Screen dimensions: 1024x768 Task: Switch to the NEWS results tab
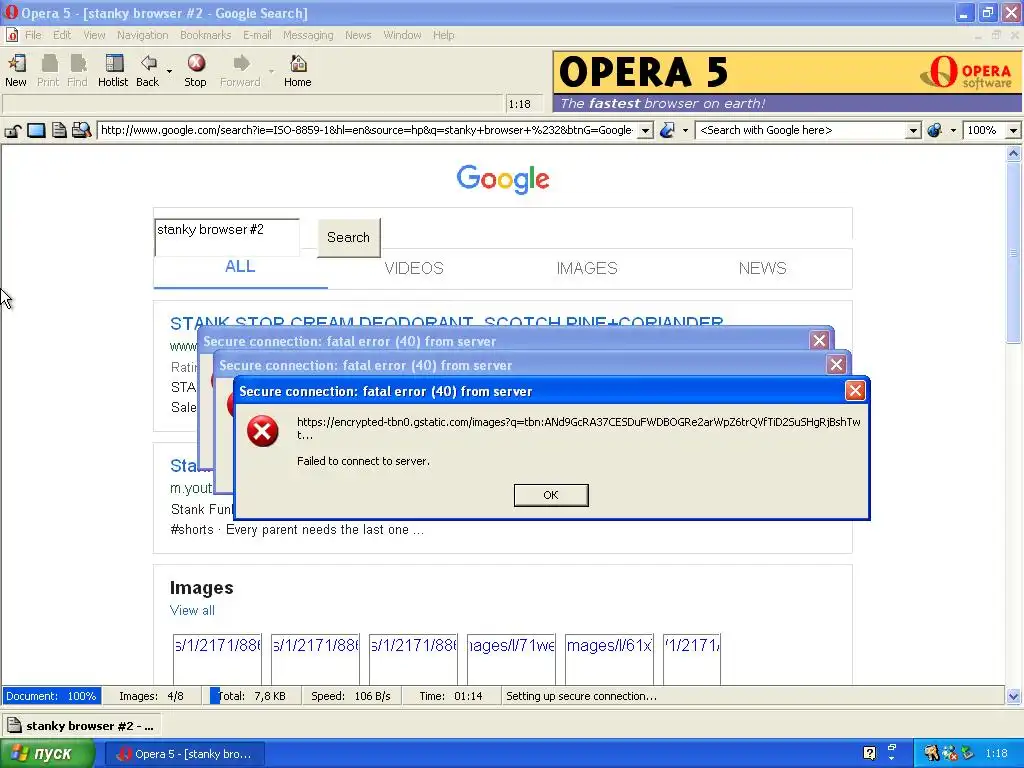(763, 268)
